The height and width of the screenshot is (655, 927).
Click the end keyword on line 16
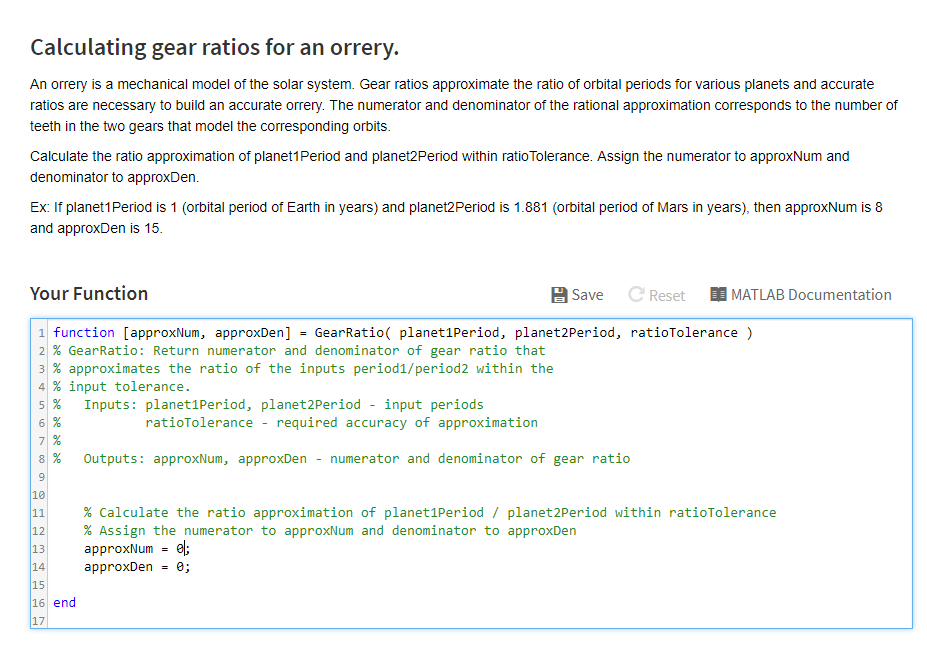64,602
